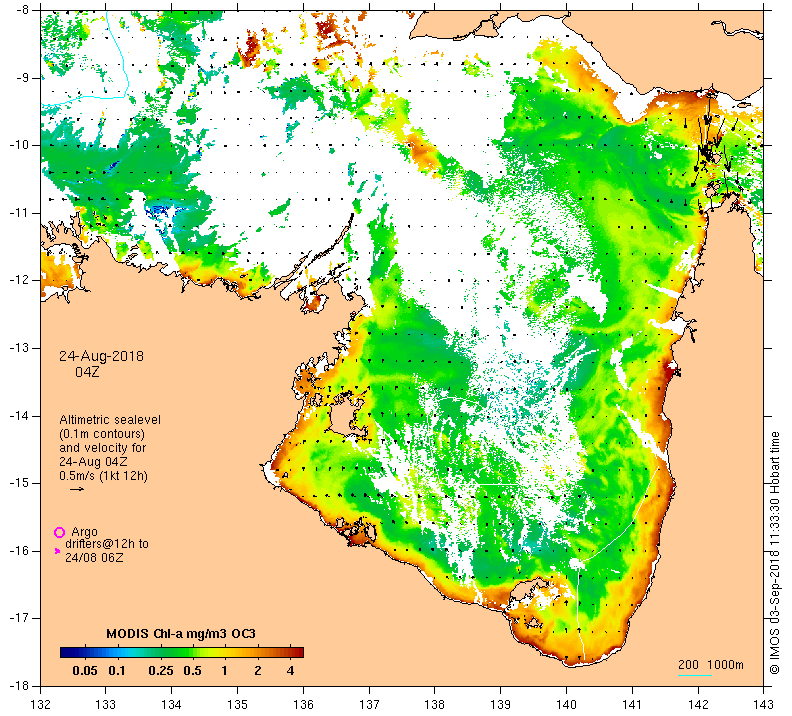
Task: Click the longitude axis label 143
Action: (764, 704)
